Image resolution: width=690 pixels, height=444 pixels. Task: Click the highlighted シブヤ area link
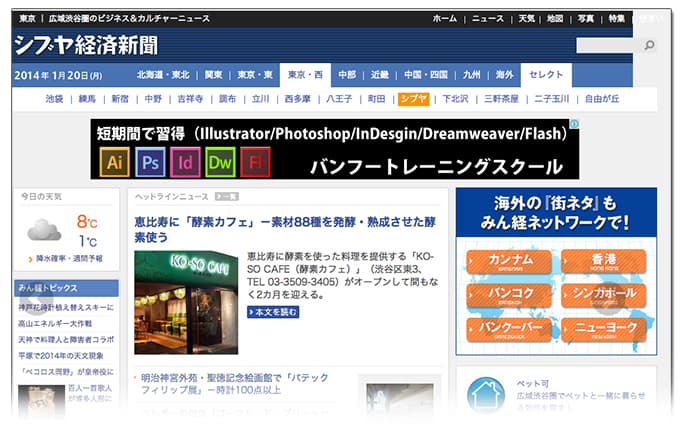(x=413, y=99)
